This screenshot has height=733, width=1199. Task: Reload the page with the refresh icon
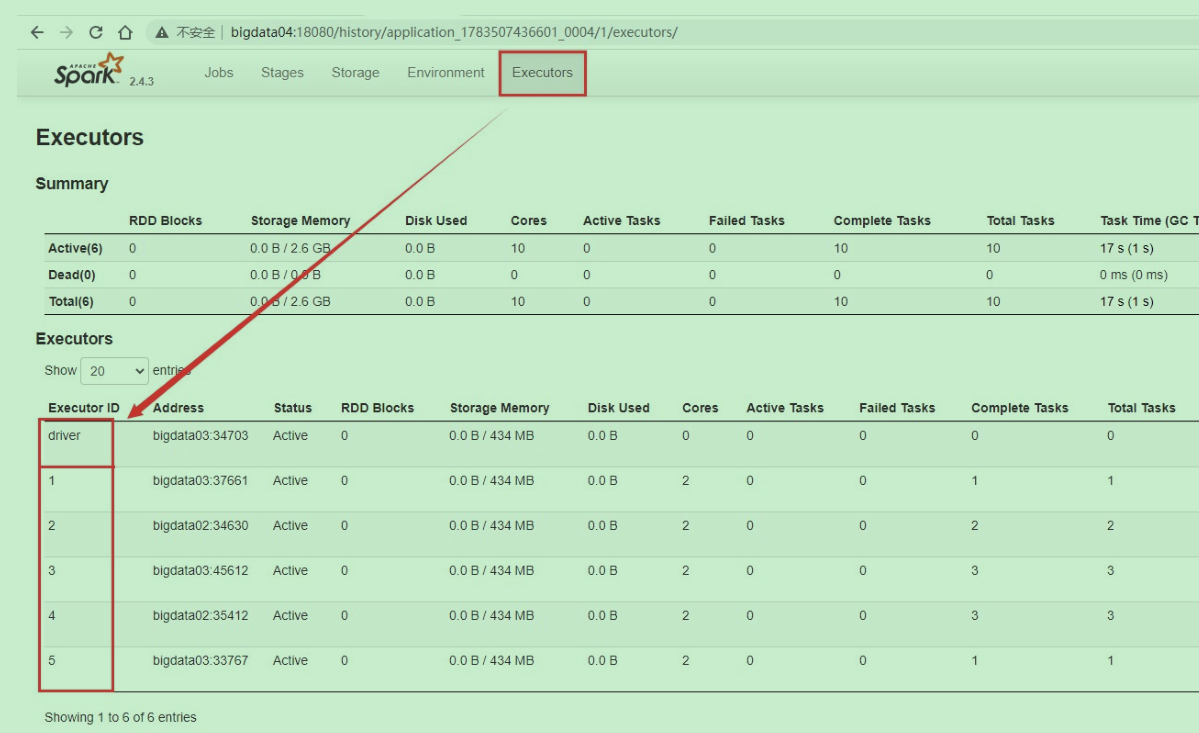coord(96,32)
